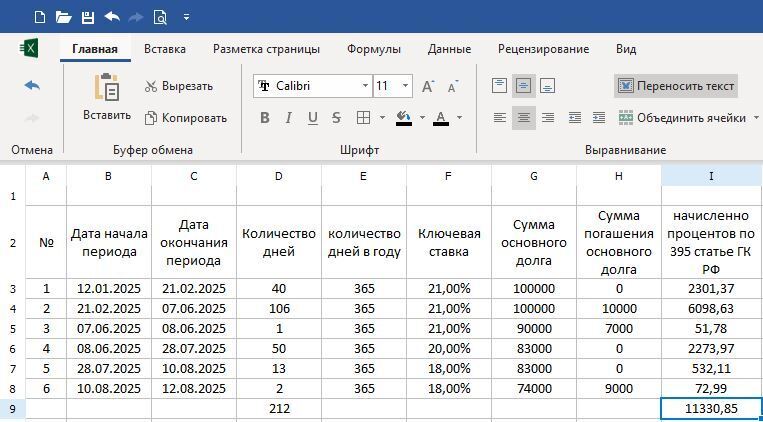Viewport: 763px width, 422px height.
Task: Align cell content to the vertical middle
Action: [x=524, y=86]
